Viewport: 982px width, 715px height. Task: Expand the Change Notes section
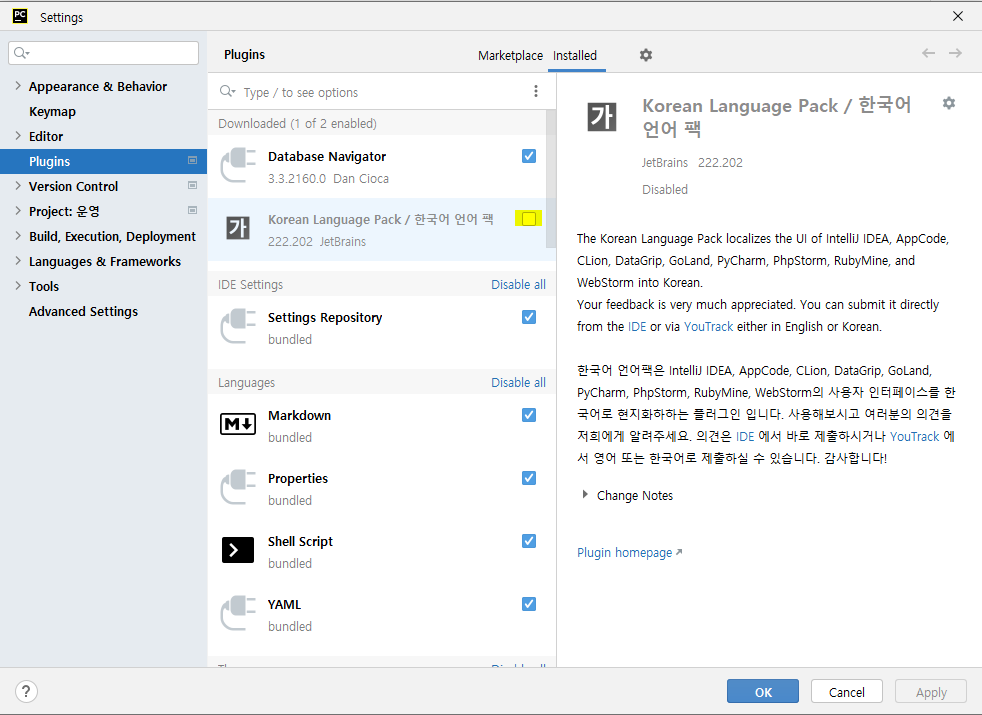585,495
